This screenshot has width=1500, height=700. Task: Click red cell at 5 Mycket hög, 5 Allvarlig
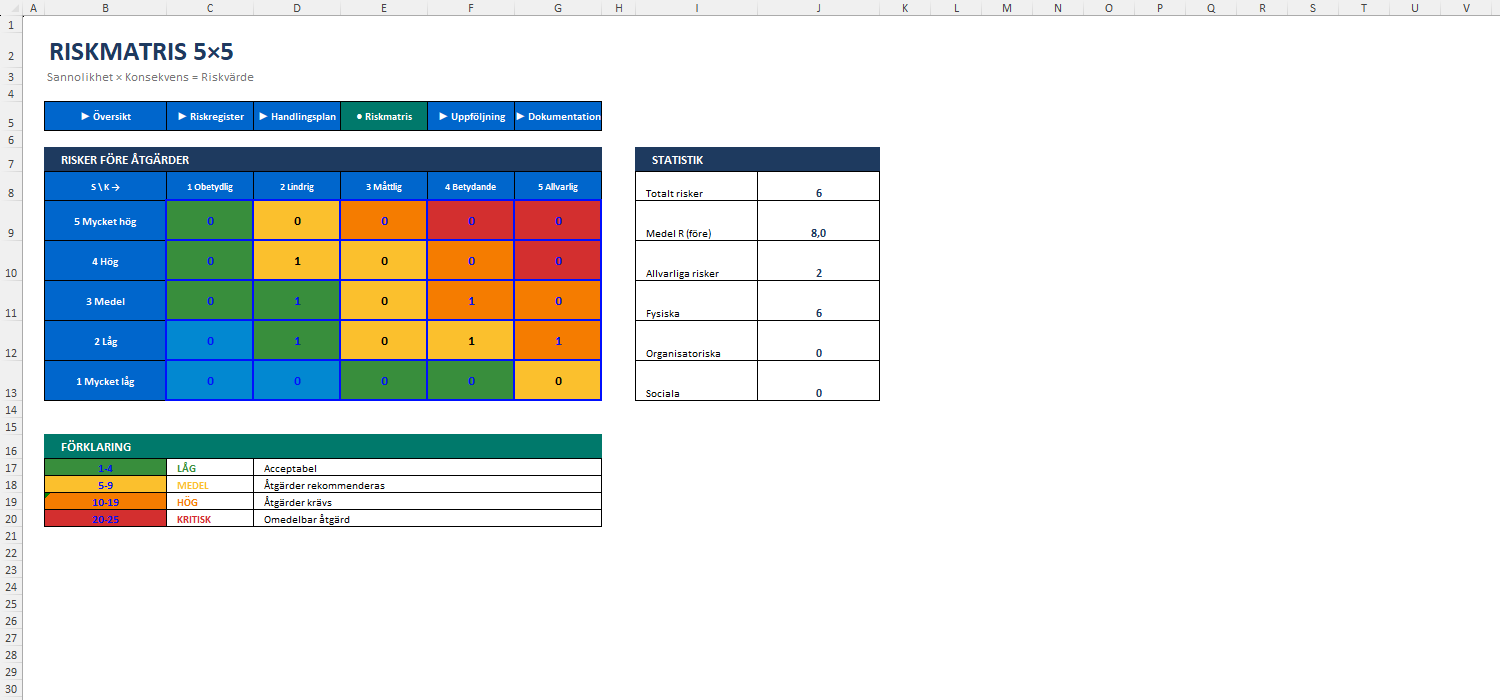558,221
